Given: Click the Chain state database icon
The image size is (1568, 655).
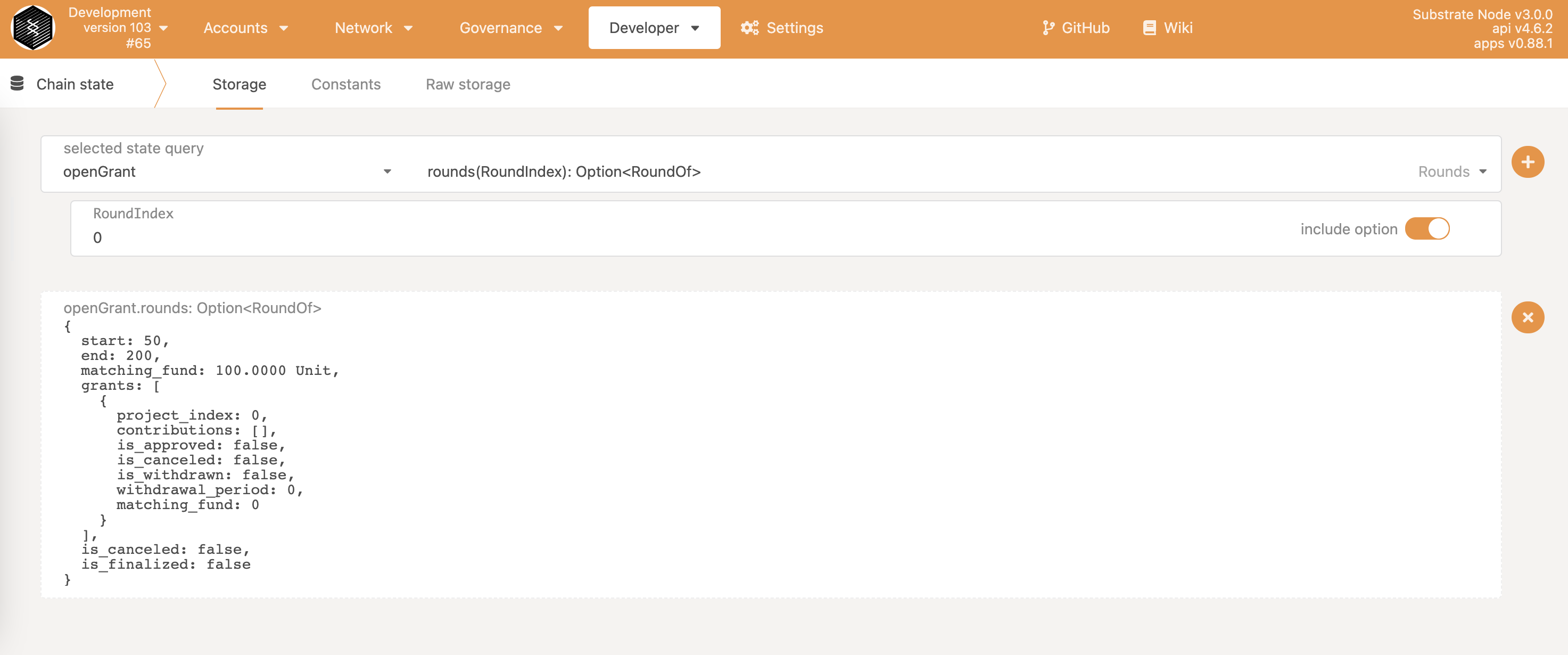Looking at the screenshot, I should (x=17, y=84).
